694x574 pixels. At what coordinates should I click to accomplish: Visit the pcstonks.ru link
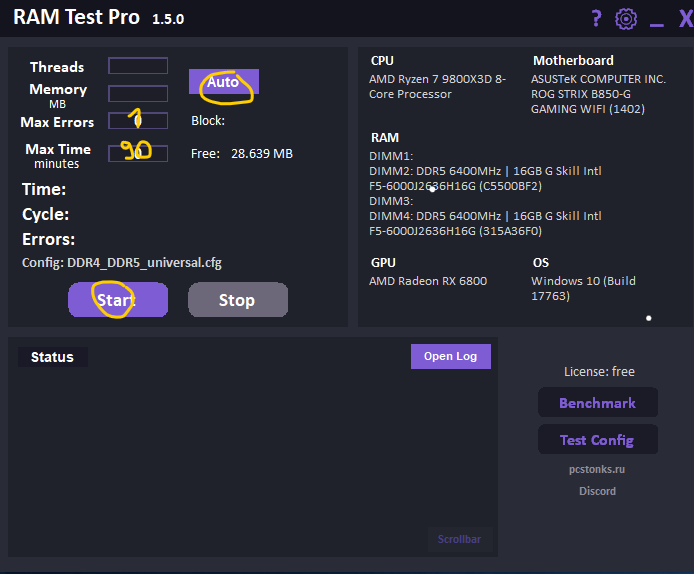point(597,469)
